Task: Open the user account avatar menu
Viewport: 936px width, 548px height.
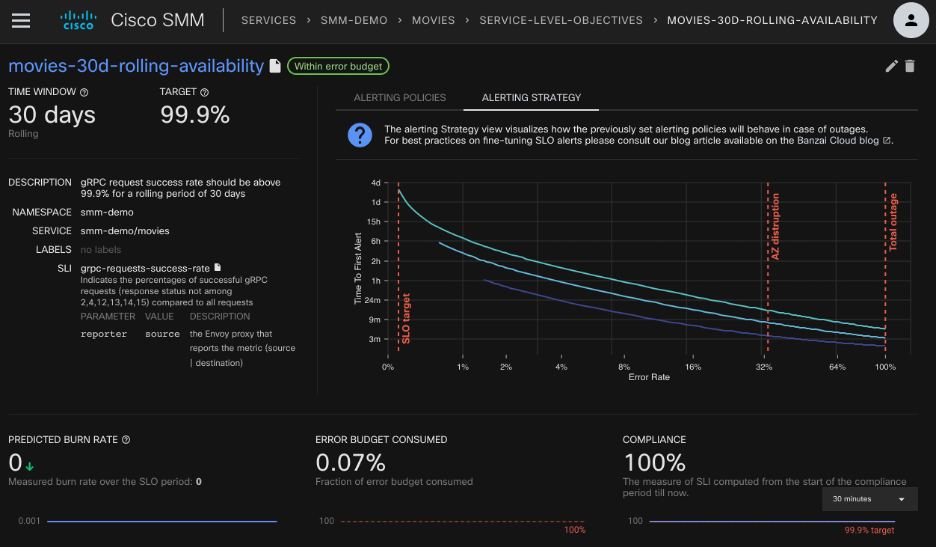Action: [x=909, y=20]
